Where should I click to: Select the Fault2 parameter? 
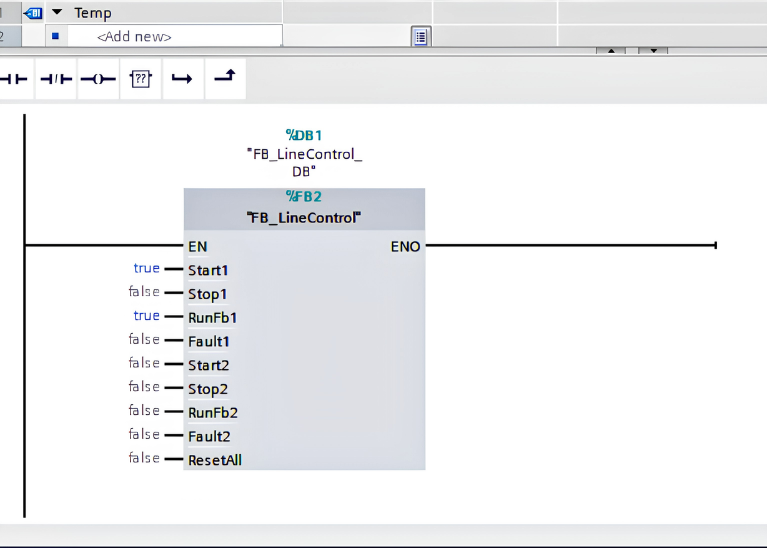point(209,436)
